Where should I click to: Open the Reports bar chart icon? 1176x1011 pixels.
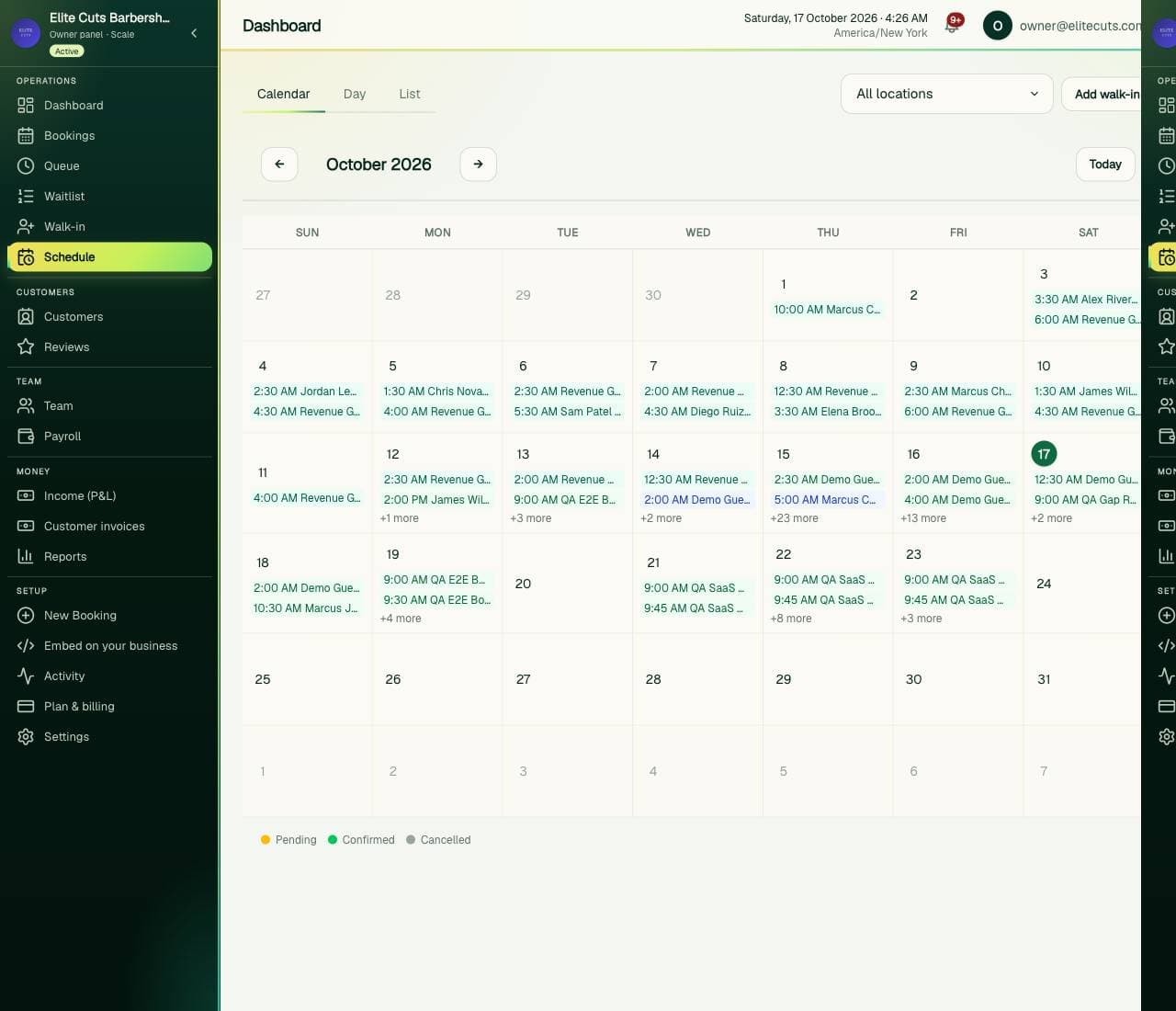tap(26, 557)
